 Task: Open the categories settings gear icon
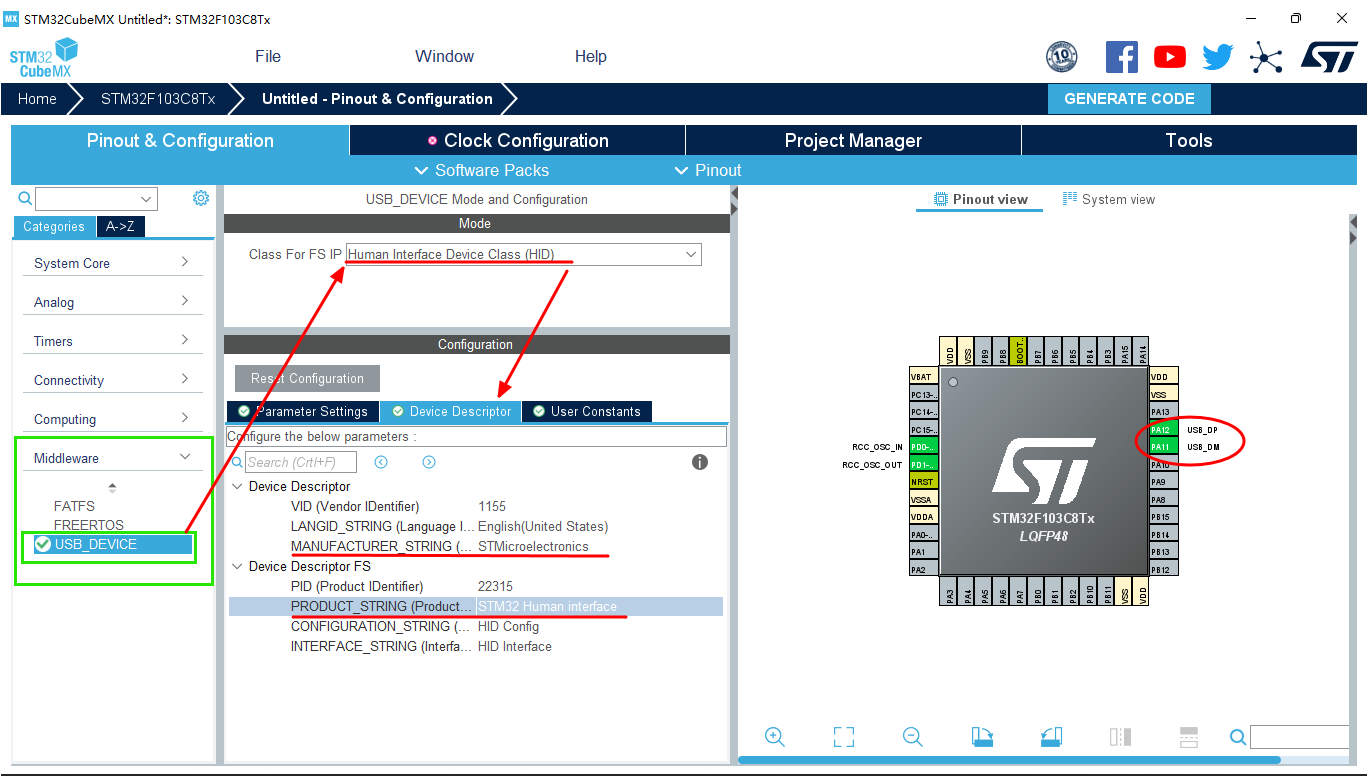point(201,198)
